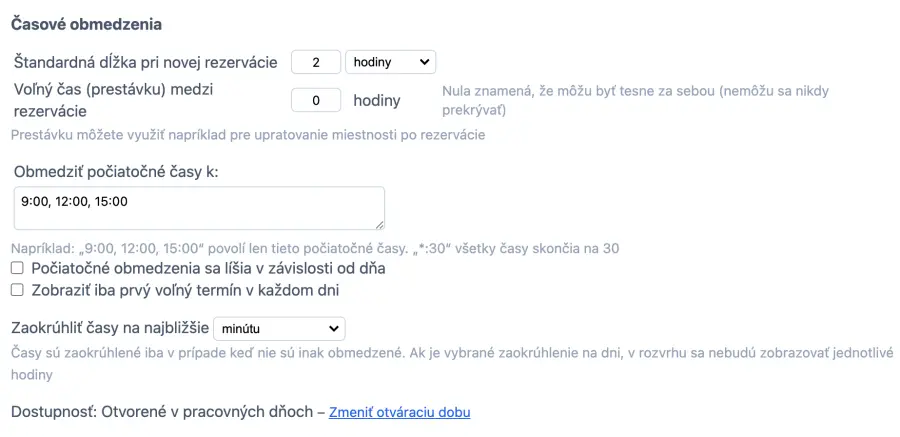The image size is (900, 437).
Task: Click the "Štandardná dĺžka pri novej rezervácie" label
Action: point(146,62)
